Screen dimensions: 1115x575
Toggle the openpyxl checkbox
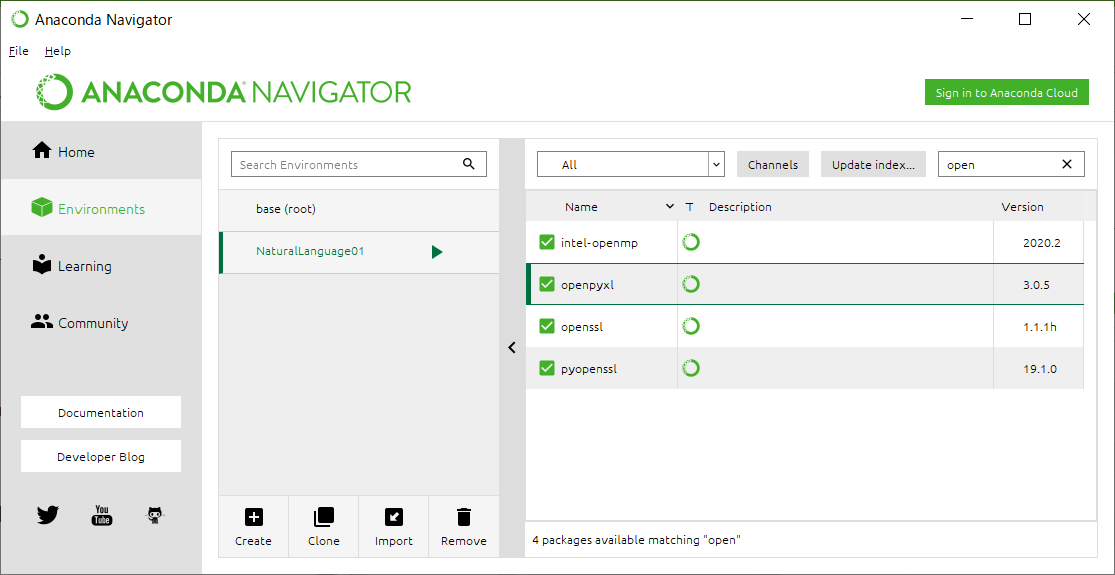pos(546,284)
